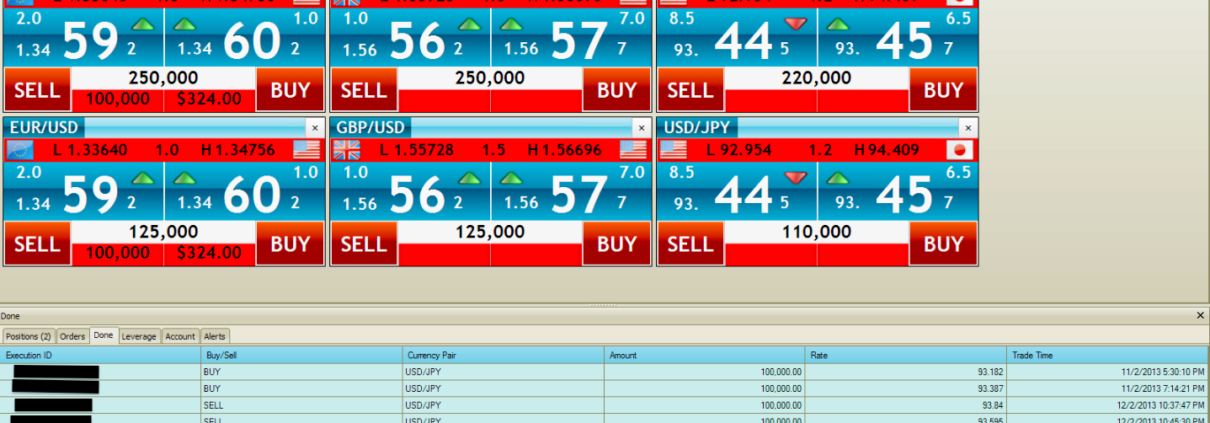This screenshot has width=1210, height=423.
Task: Click the EU flag icon in the EUR/USD tile header
Action: (20, 150)
